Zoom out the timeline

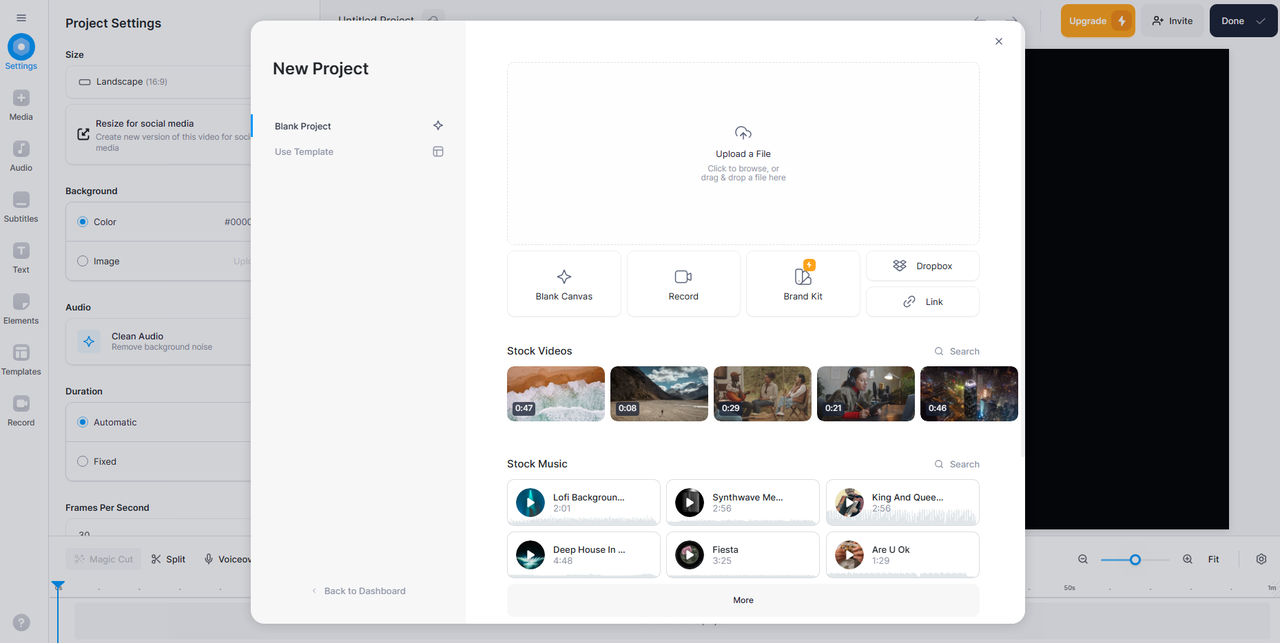coord(1083,559)
